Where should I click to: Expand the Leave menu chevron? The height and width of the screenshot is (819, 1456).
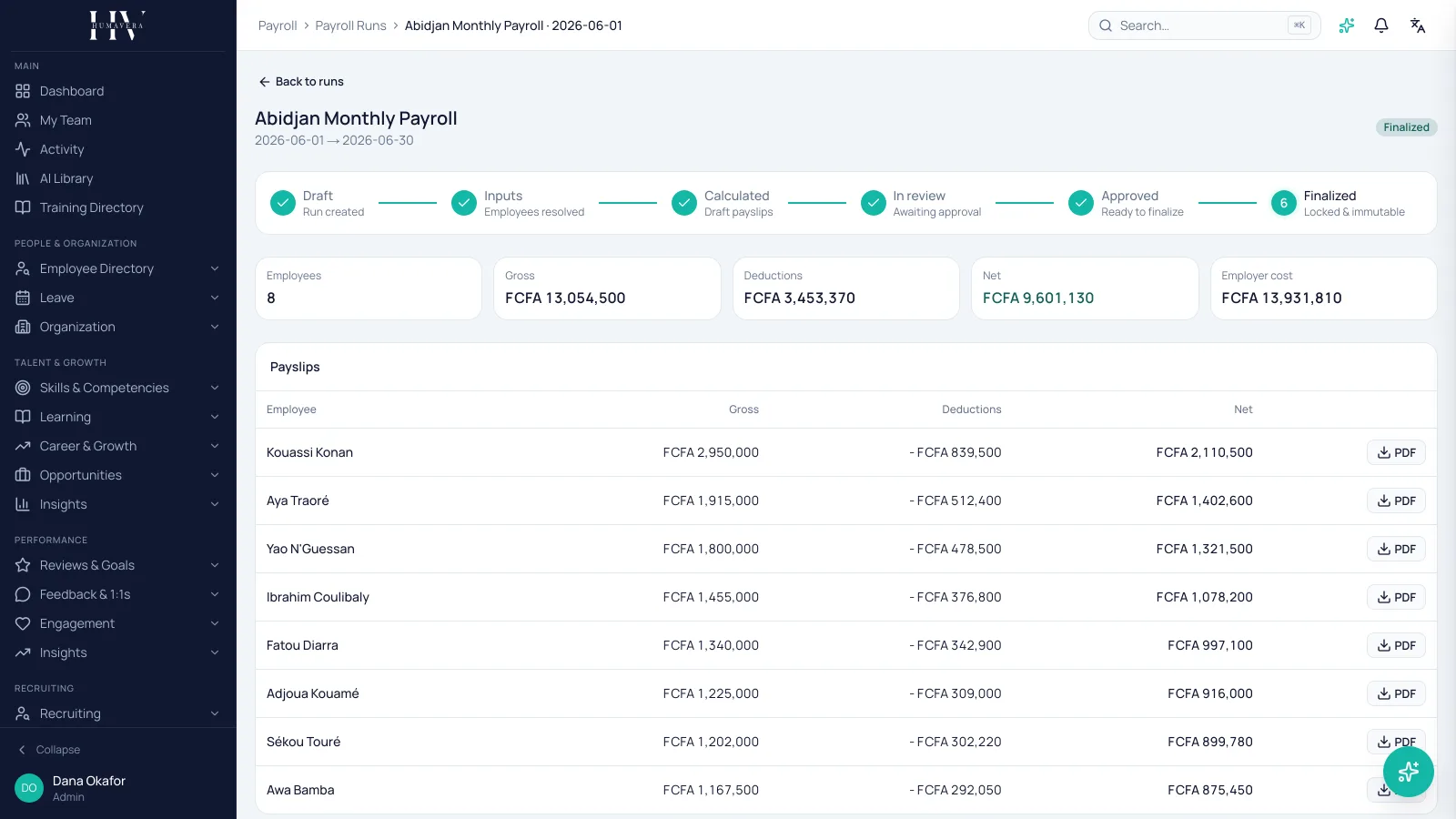(215, 298)
